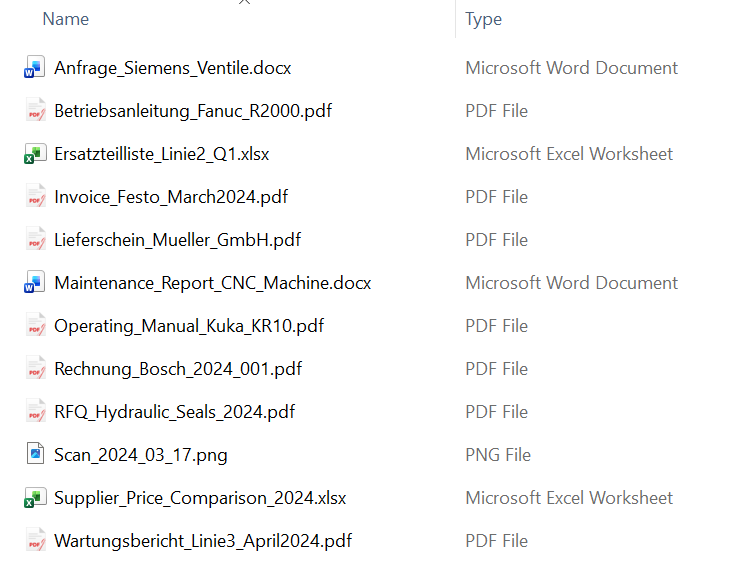The height and width of the screenshot is (569, 739).
Task: Click Microsoft Word Document type of Maintenance_Report row
Action: pyautogui.click(x=571, y=283)
